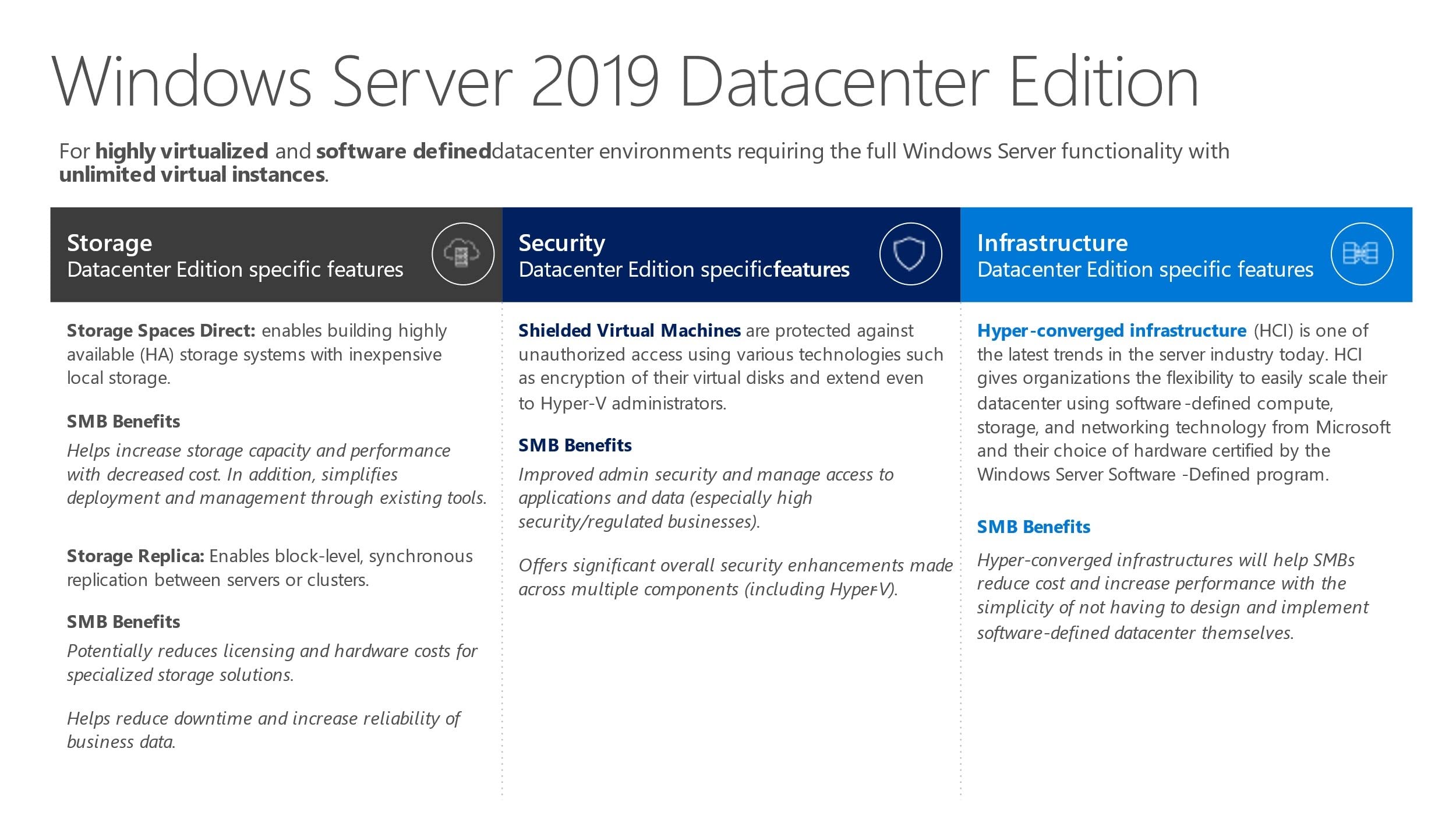Click the 'highly virtualized' bold phrase

coord(182,151)
